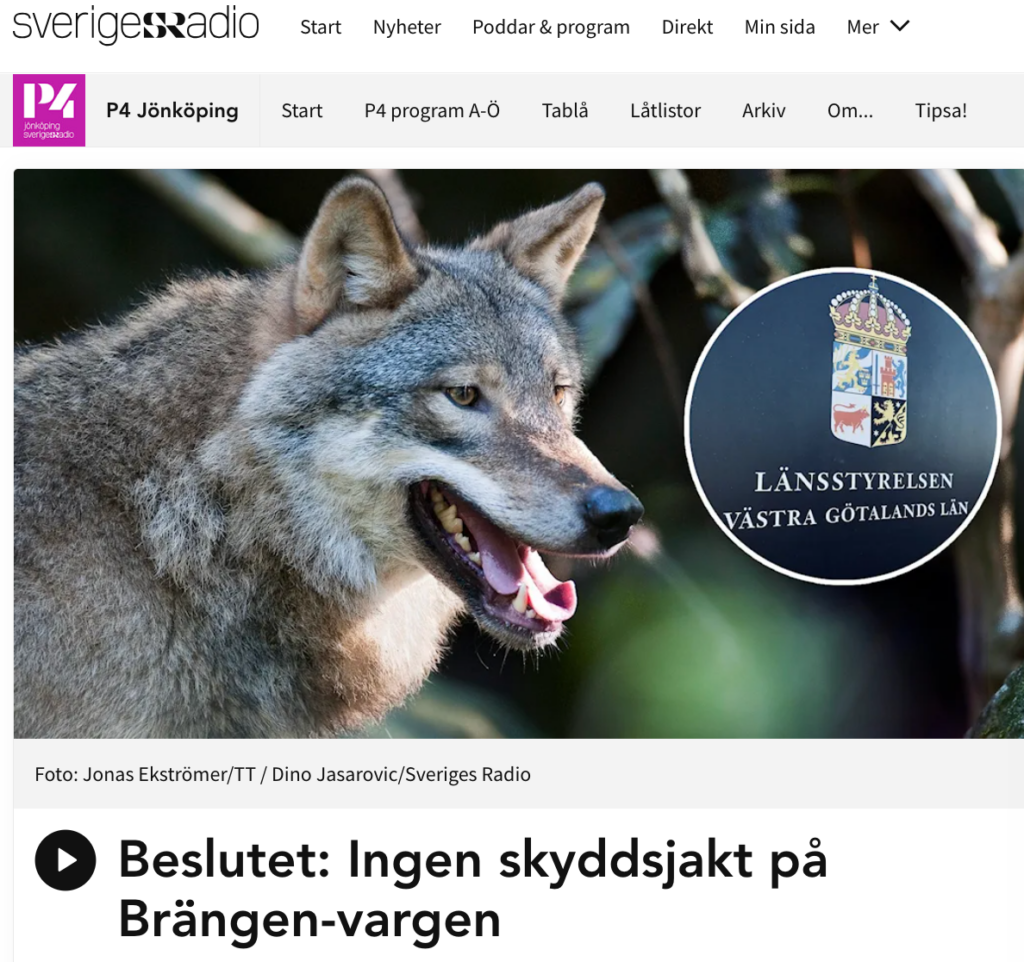Select Start in P4 channel menu
This screenshot has width=1024, height=962.
(302, 110)
